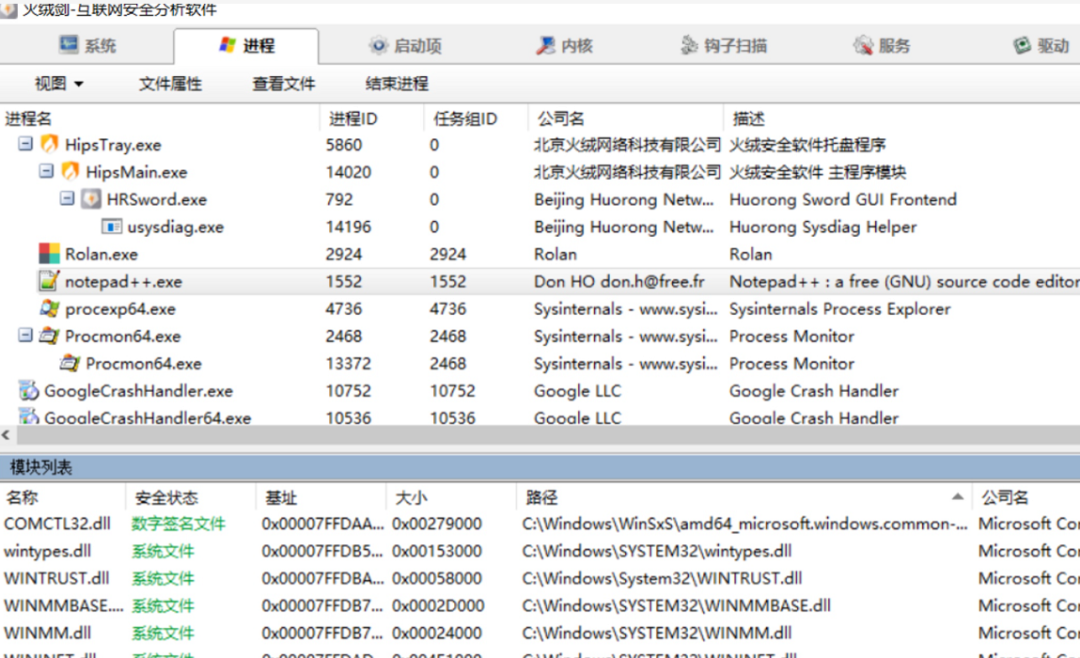
Task: Click the 查看文件 button
Action: pos(284,83)
